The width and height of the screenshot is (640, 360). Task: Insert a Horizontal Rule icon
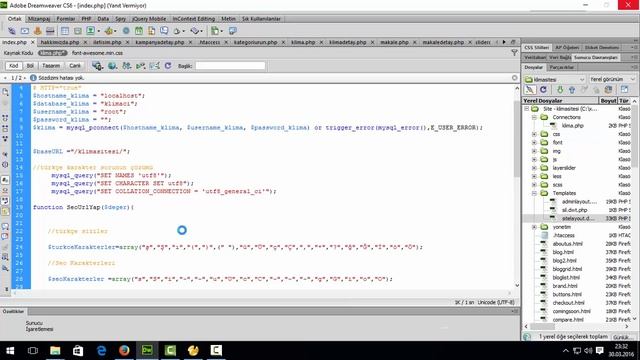(x=50, y=31)
